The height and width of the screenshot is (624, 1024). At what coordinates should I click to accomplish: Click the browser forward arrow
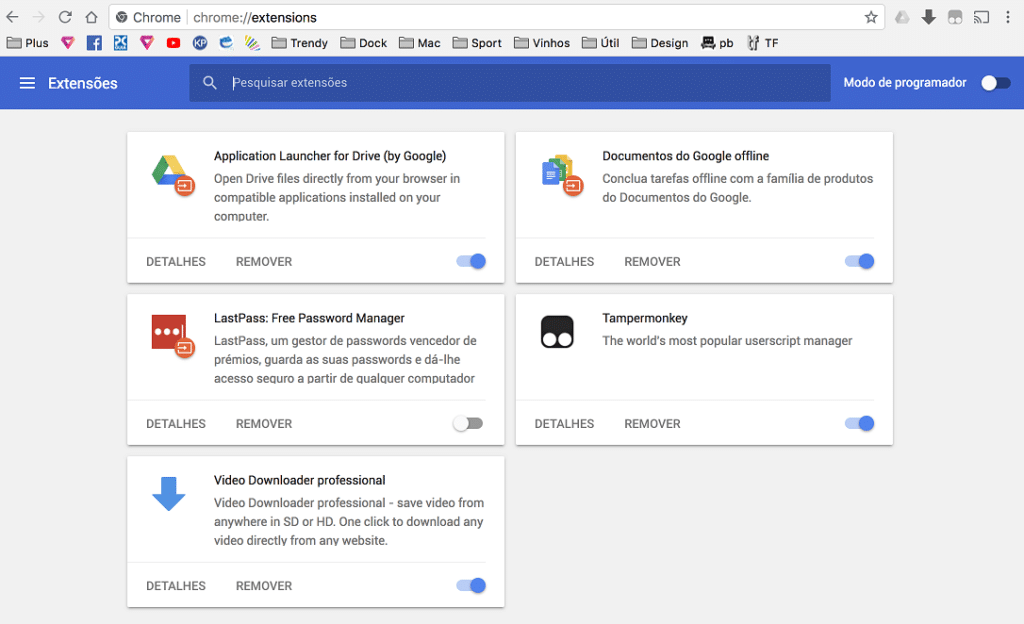39,17
